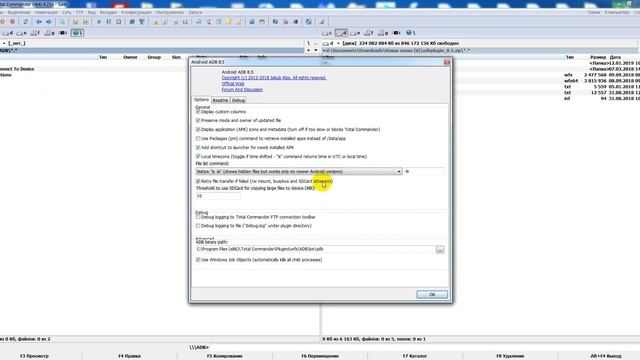Viewport: 640px width, 360px height.
Task: Open the Конфигурация menu
Action: [x=136, y=13]
